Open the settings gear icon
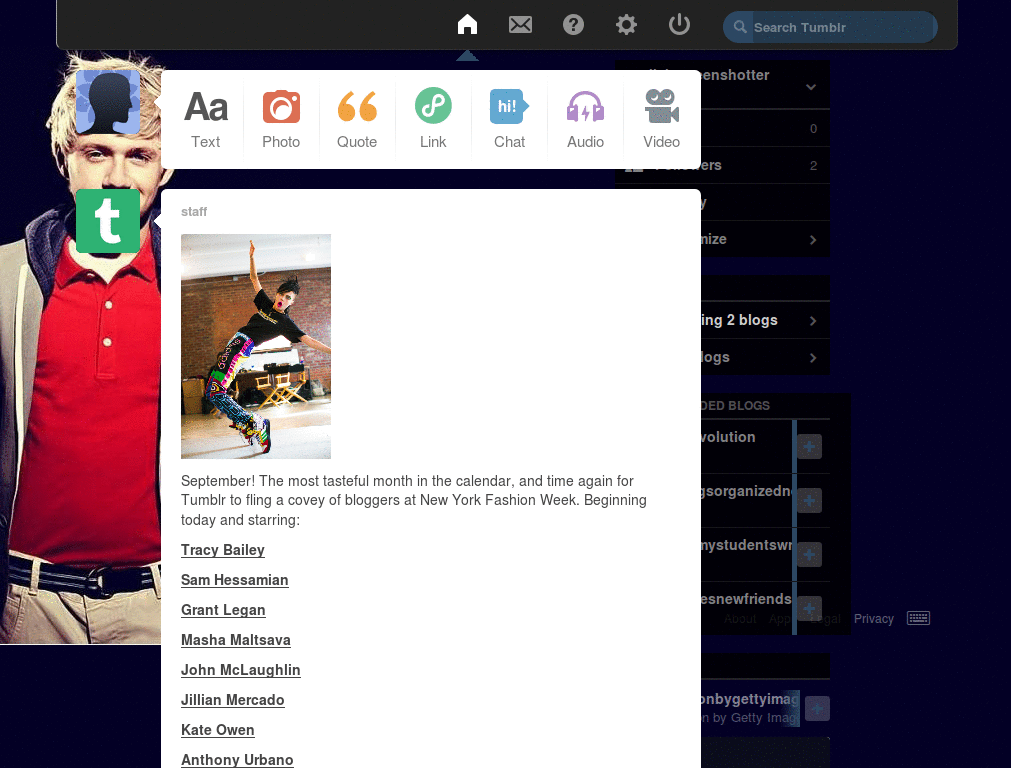The width and height of the screenshot is (1024, 768). tap(626, 25)
